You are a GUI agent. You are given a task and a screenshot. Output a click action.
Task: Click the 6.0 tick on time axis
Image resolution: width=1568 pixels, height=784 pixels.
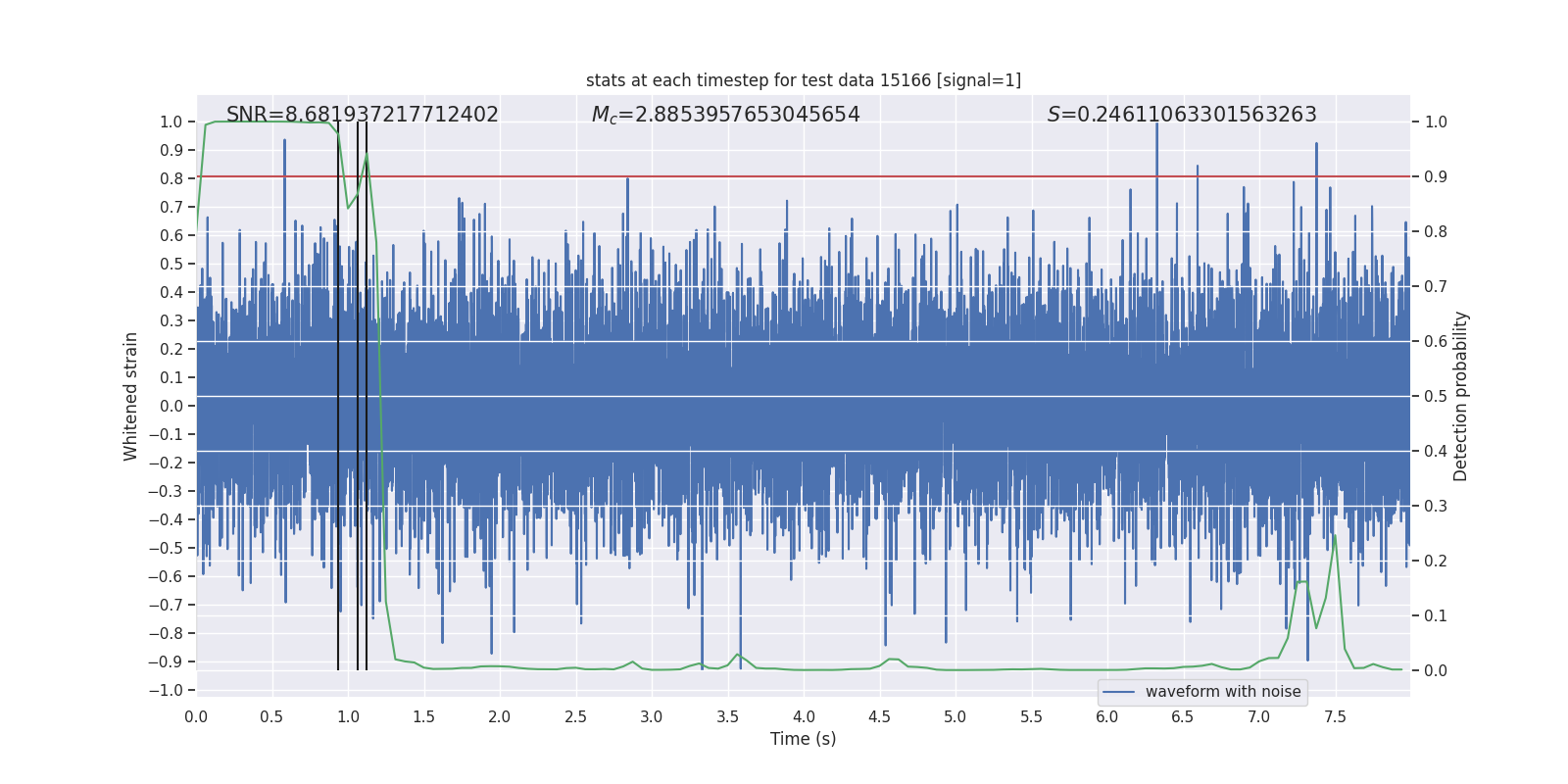coord(1107,716)
